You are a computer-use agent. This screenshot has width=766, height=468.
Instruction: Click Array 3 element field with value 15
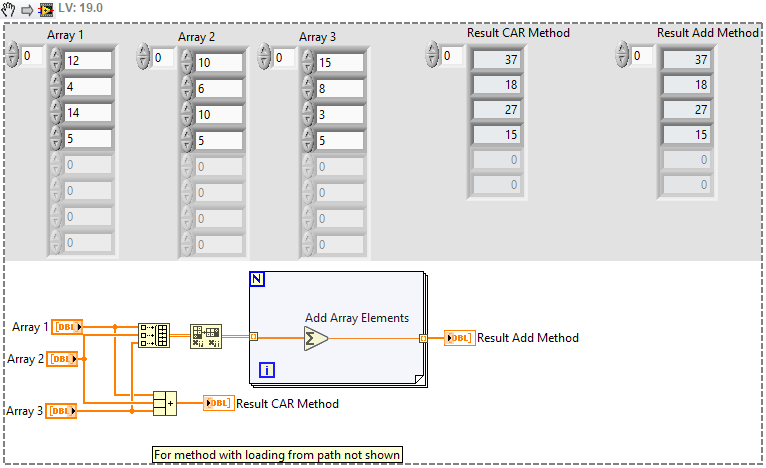[340, 63]
